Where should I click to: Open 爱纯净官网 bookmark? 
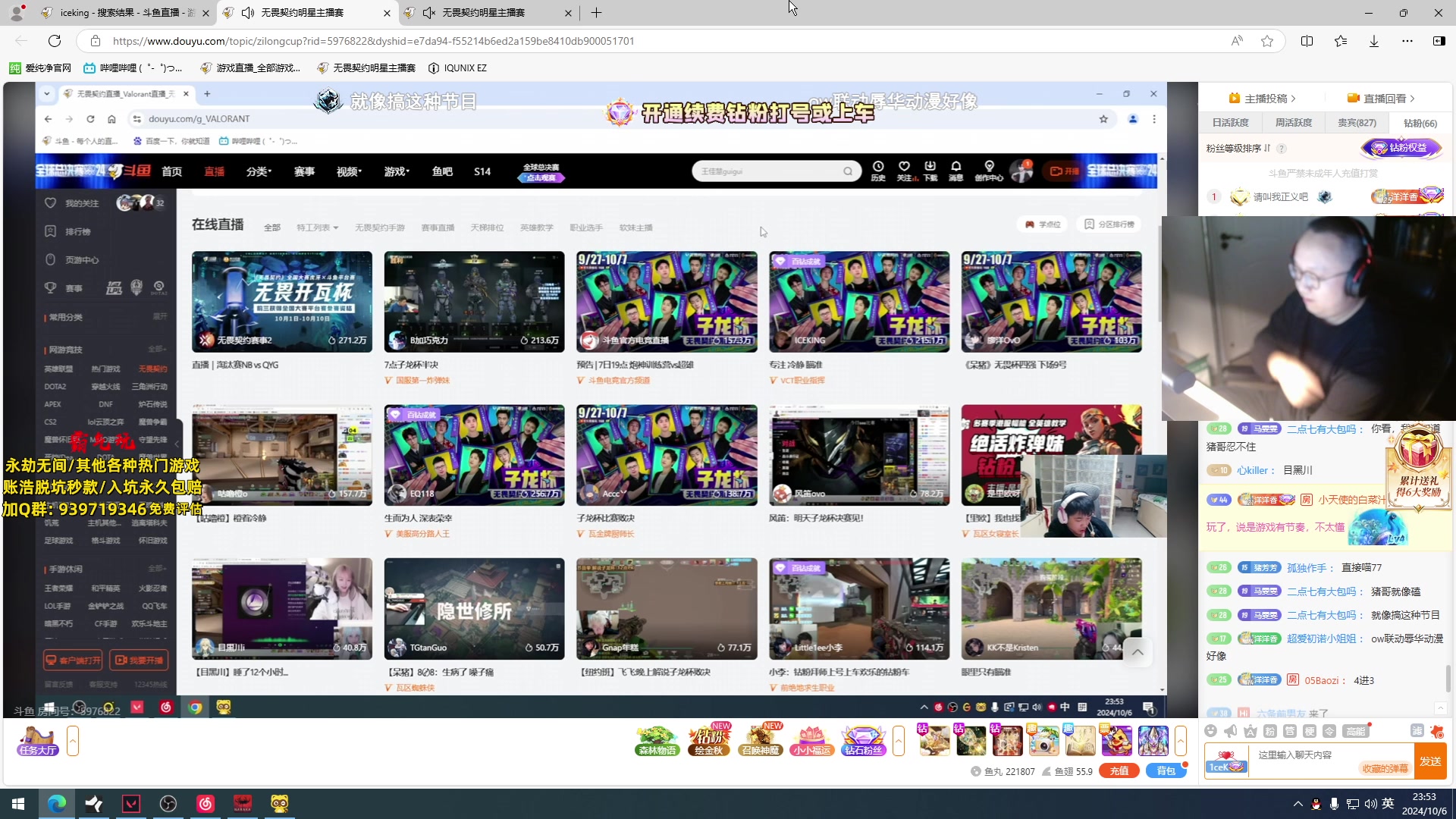[41, 68]
